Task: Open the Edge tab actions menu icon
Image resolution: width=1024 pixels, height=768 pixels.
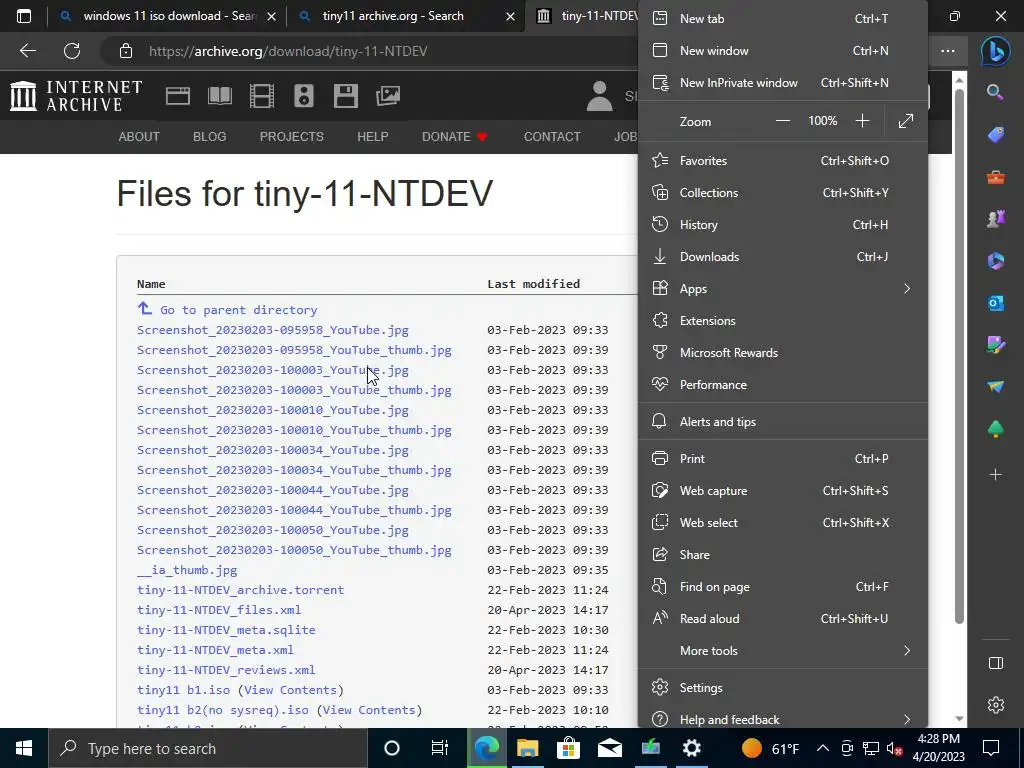Action: coord(24,16)
